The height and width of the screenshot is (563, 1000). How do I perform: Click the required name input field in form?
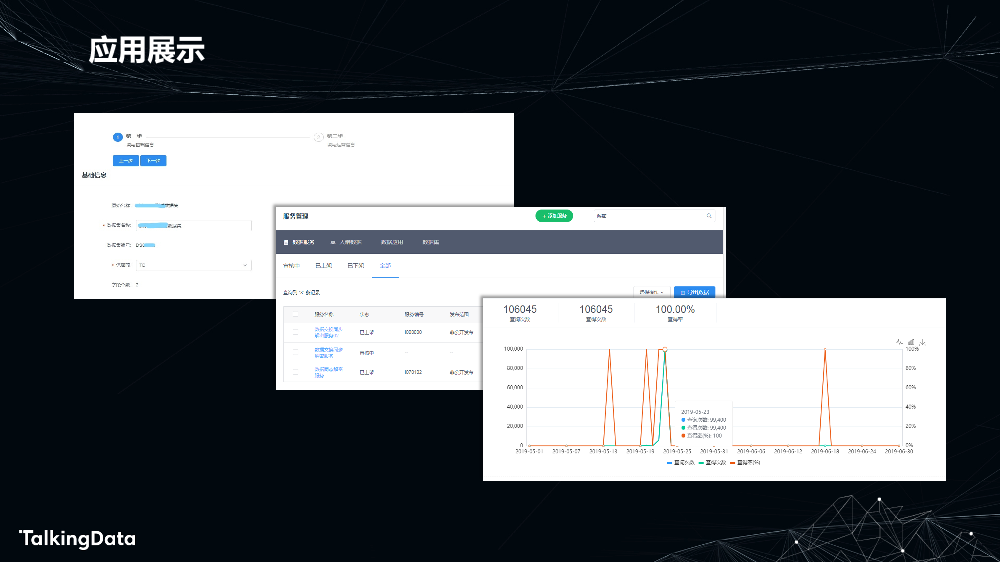click(194, 225)
